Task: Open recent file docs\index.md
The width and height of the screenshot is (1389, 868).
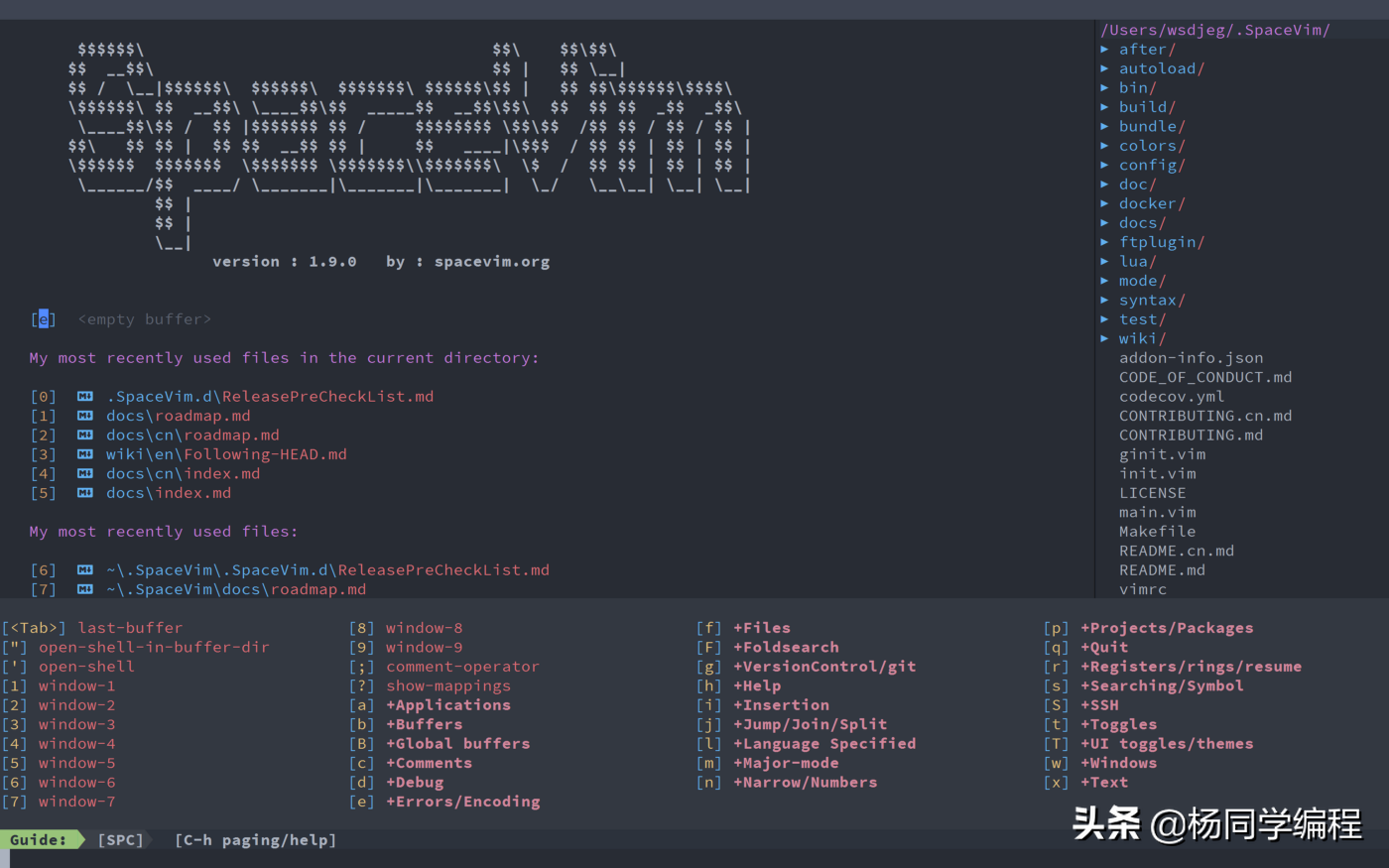Action: point(169,492)
